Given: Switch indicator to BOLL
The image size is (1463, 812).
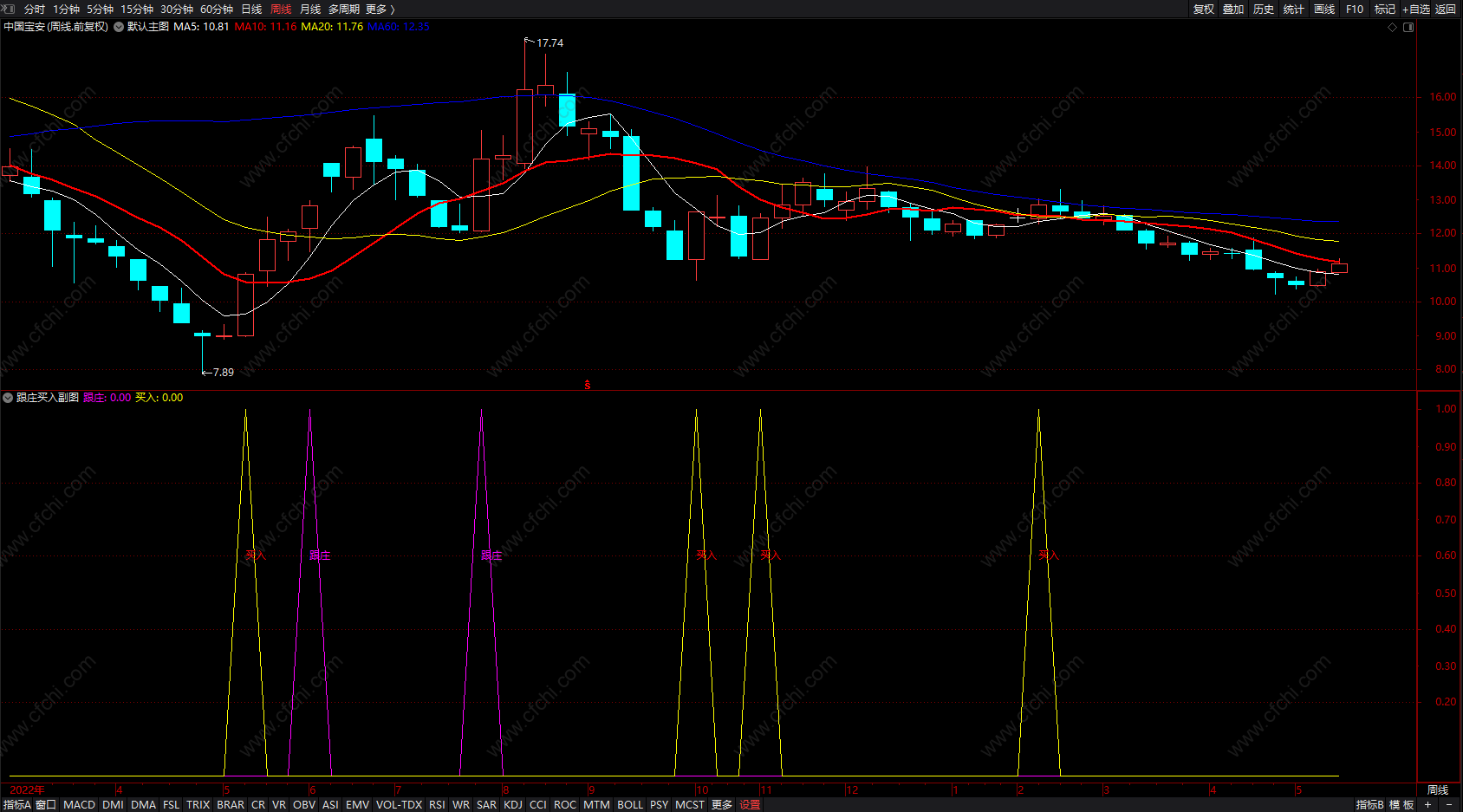Looking at the screenshot, I should click(630, 805).
